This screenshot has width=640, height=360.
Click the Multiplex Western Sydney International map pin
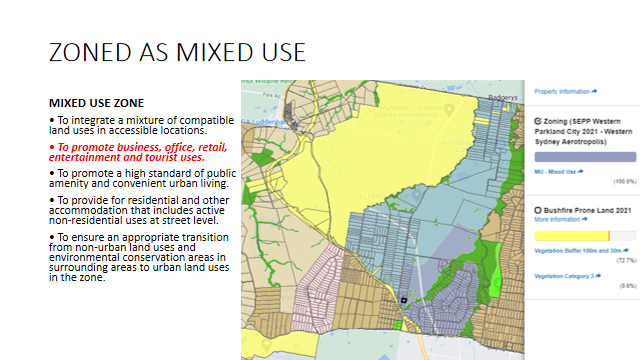(449, 109)
